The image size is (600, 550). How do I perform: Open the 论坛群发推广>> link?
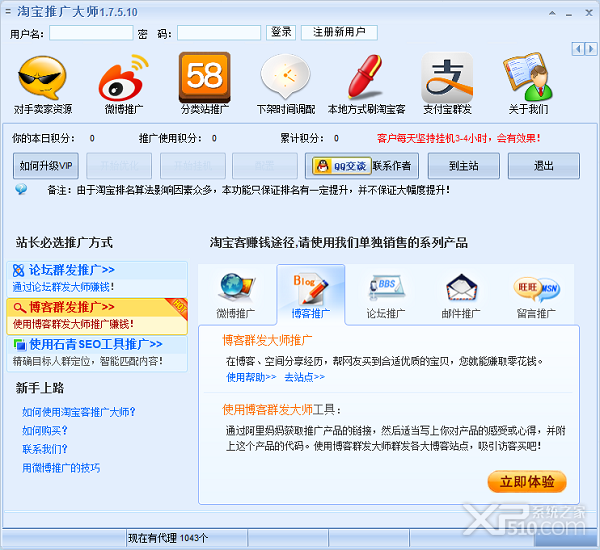click(x=72, y=270)
